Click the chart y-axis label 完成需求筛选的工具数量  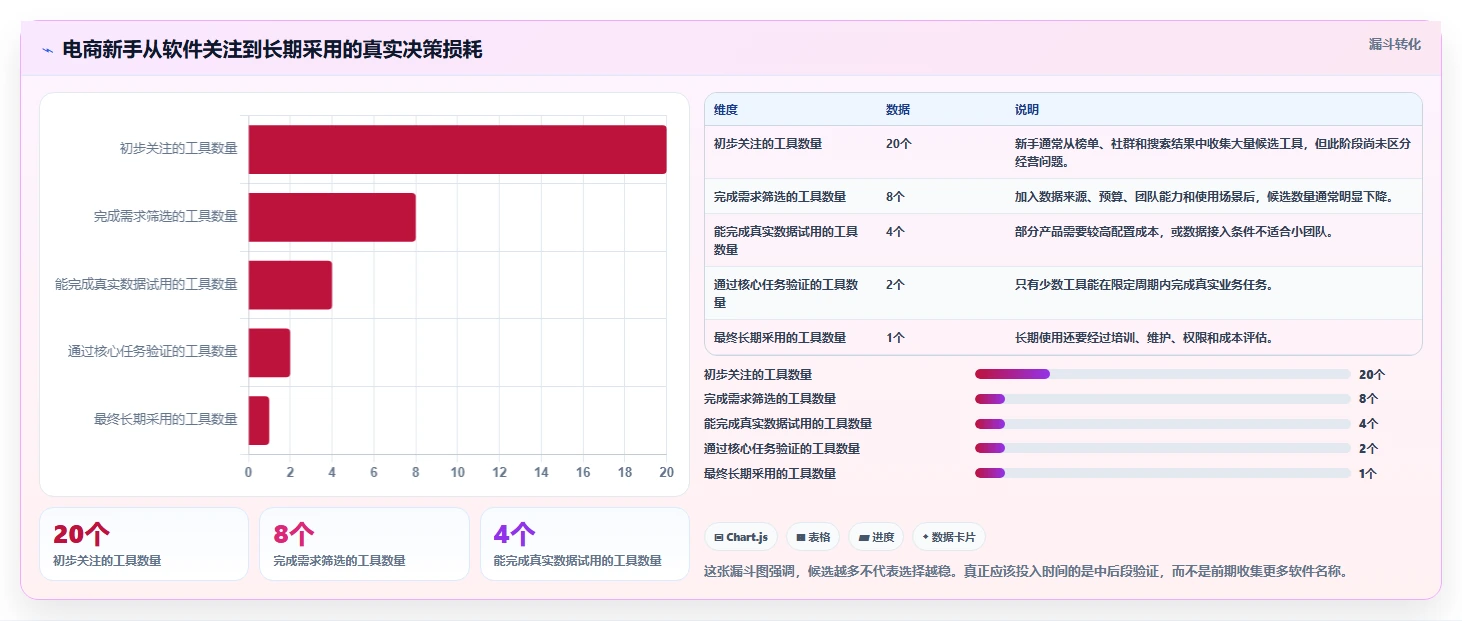[x=165, y=217]
